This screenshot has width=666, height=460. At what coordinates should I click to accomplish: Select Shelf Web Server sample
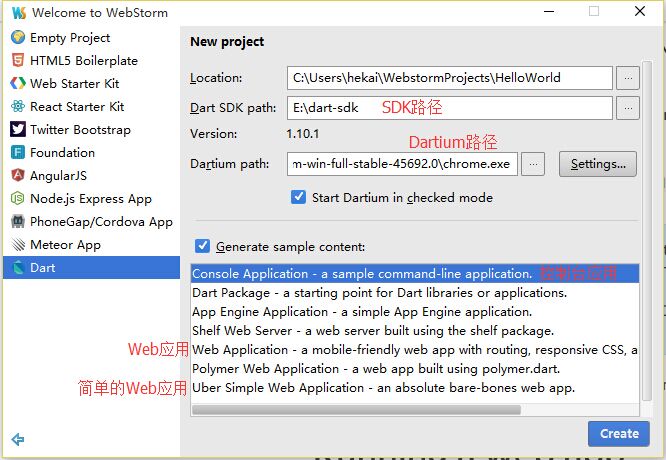pos(415,330)
